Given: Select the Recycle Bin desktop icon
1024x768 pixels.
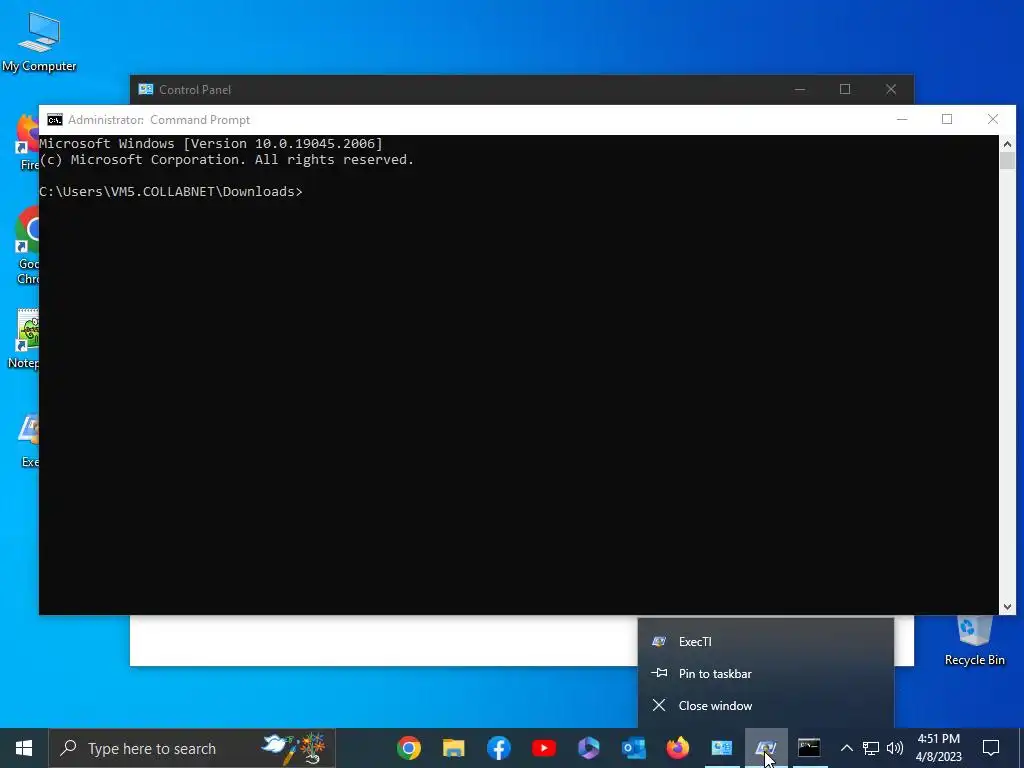Looking at the screenshot, I should pos(974,641).
